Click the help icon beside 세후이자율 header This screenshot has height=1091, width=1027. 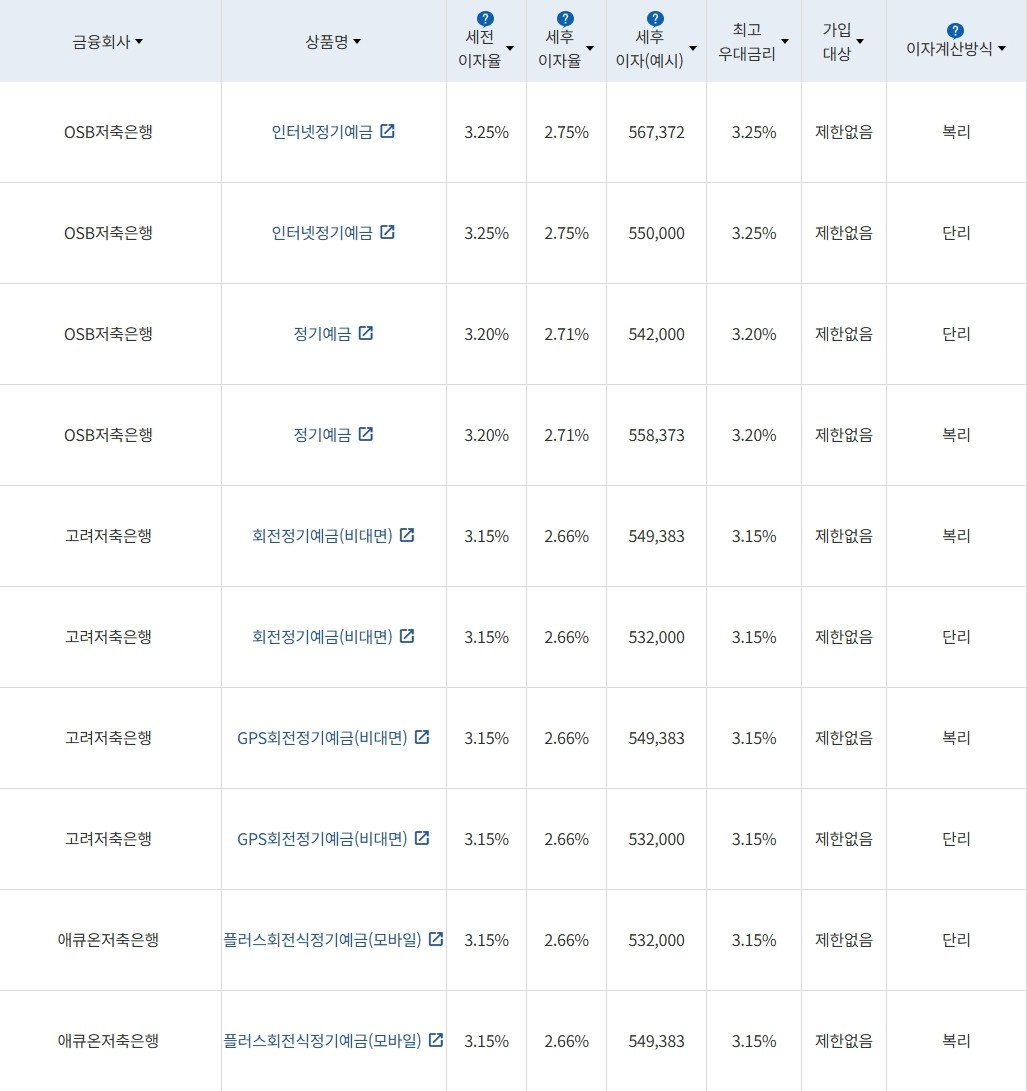pos(564,16)
